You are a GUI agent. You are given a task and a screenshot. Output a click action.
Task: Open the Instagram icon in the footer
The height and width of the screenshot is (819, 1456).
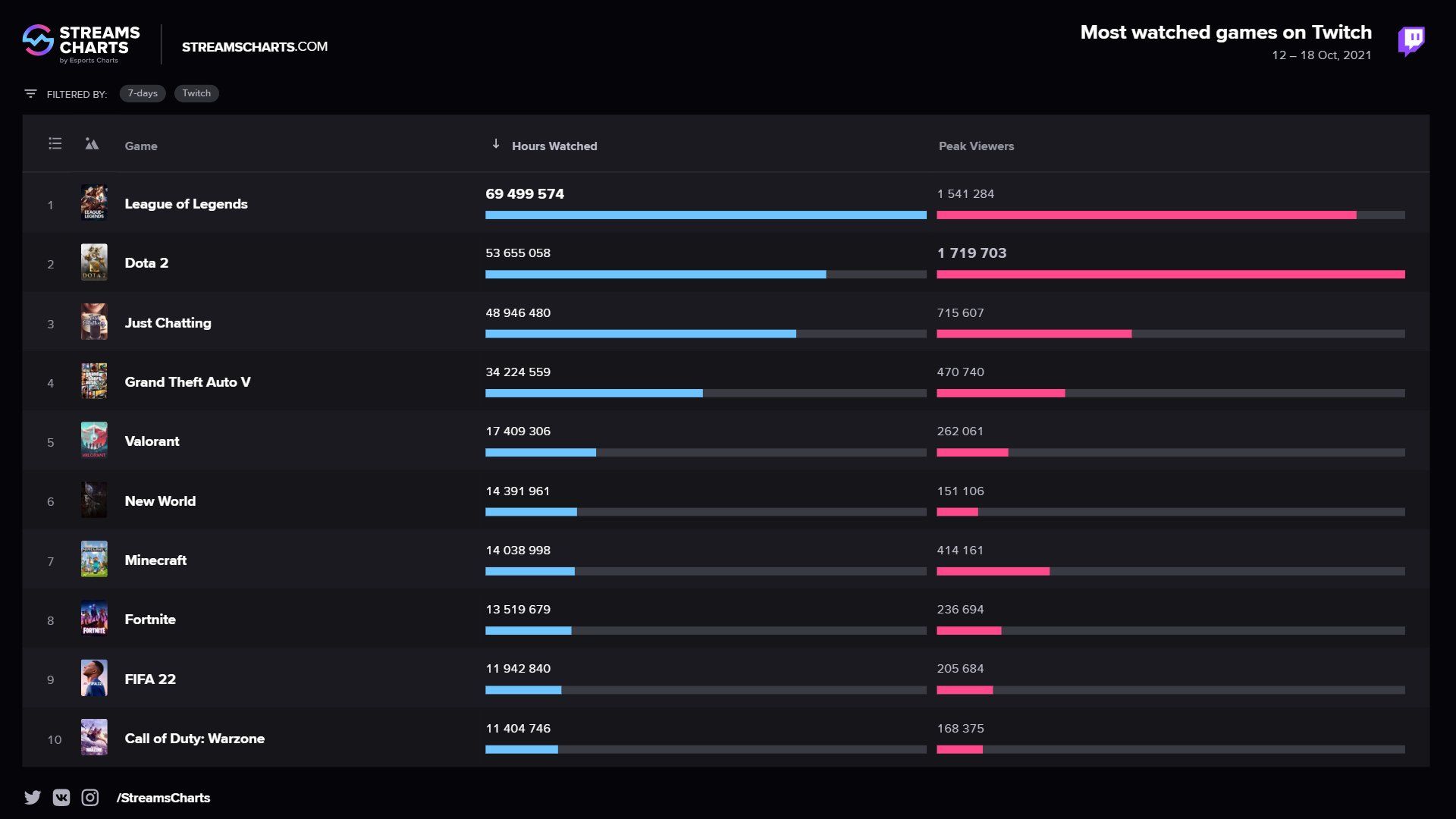[89, 797]
